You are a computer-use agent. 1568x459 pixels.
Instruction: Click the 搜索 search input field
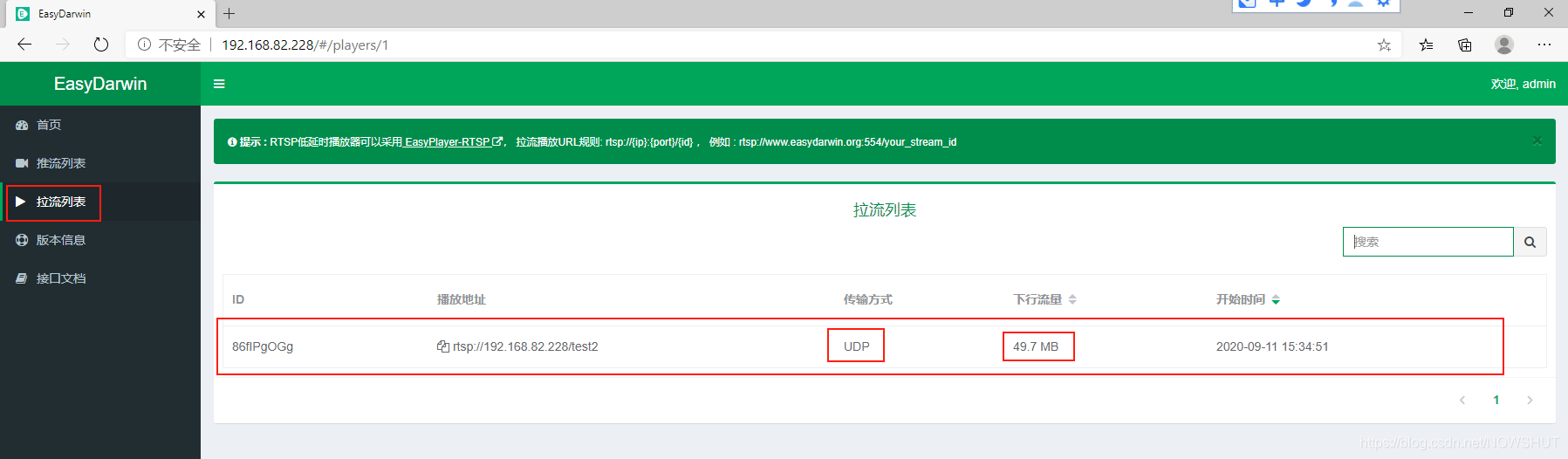pos(1428,242)
